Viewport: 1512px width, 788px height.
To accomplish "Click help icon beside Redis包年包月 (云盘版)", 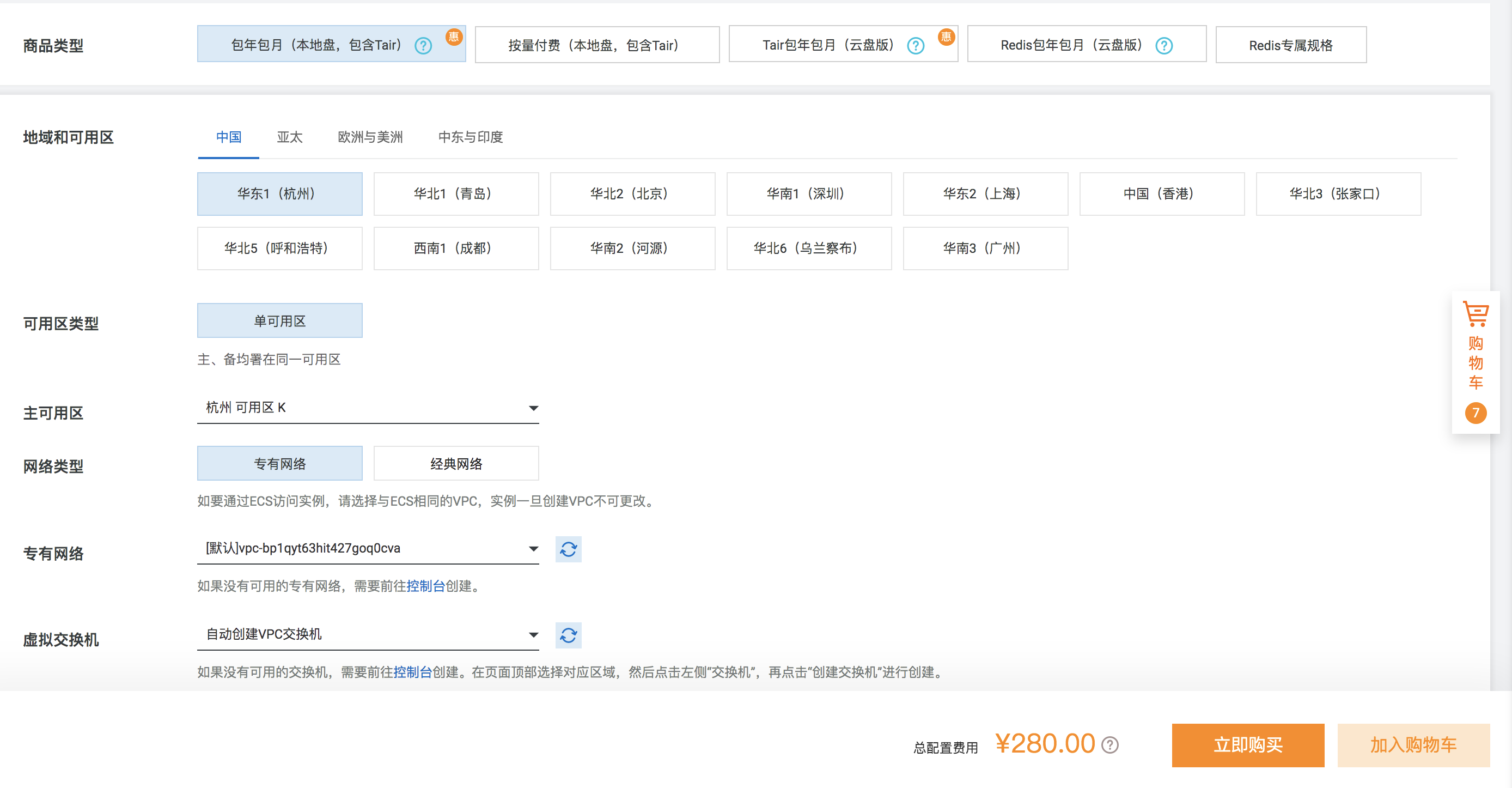I will [1163, 45].
